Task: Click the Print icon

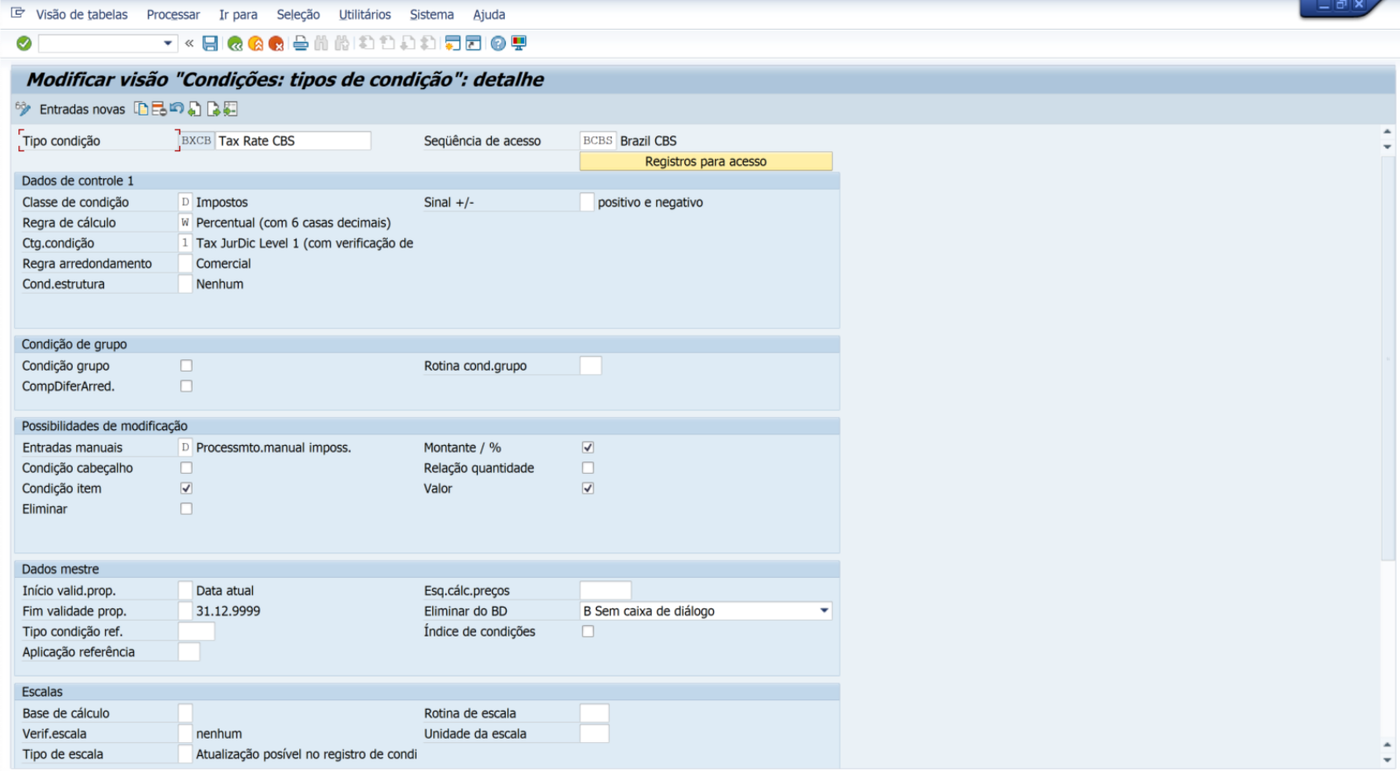Action: 300,44
